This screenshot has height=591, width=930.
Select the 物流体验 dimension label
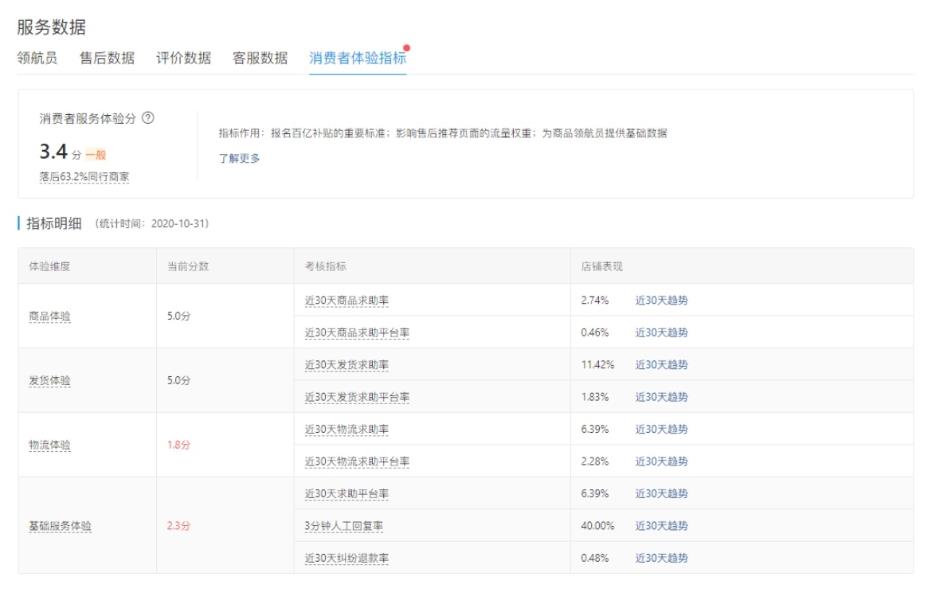click(50, 445)
